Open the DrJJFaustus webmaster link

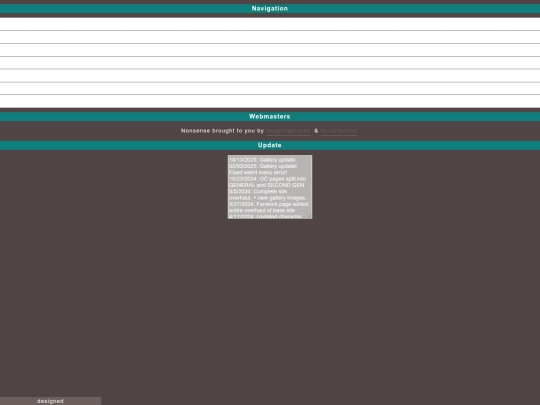(x=339, y=131)
